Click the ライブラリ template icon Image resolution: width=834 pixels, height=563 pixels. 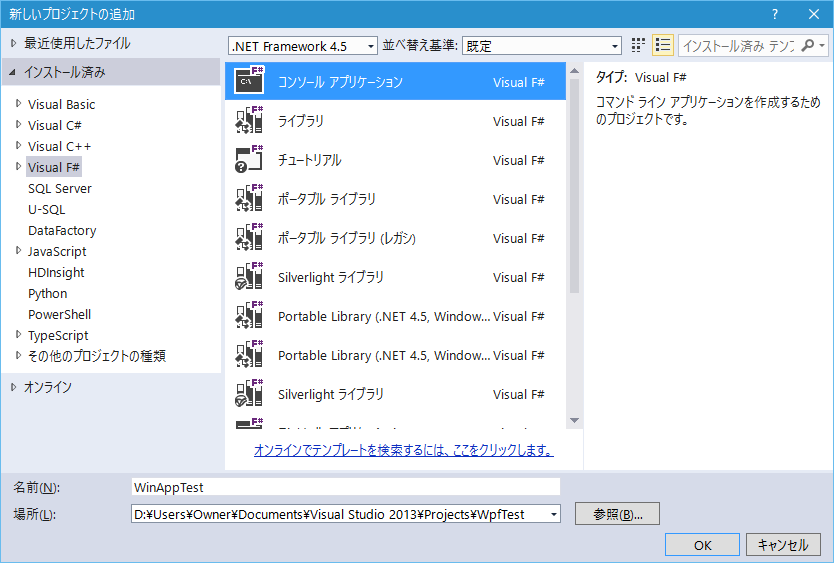click(249, 120)
